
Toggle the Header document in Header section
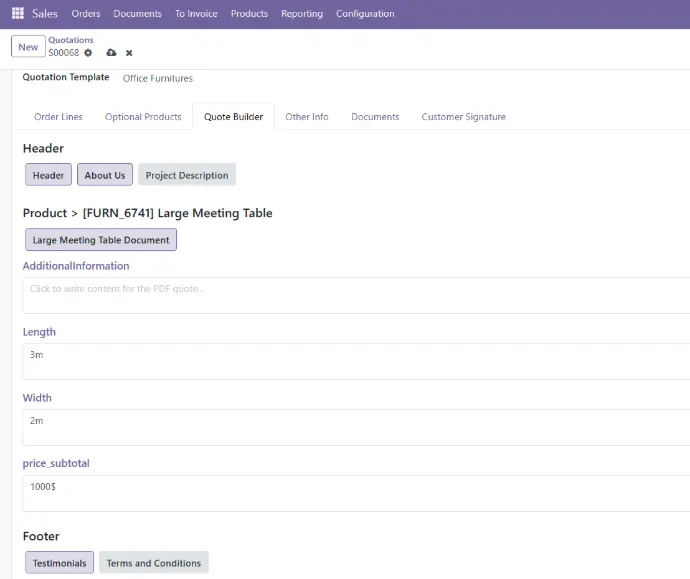(x=48, y=175)
